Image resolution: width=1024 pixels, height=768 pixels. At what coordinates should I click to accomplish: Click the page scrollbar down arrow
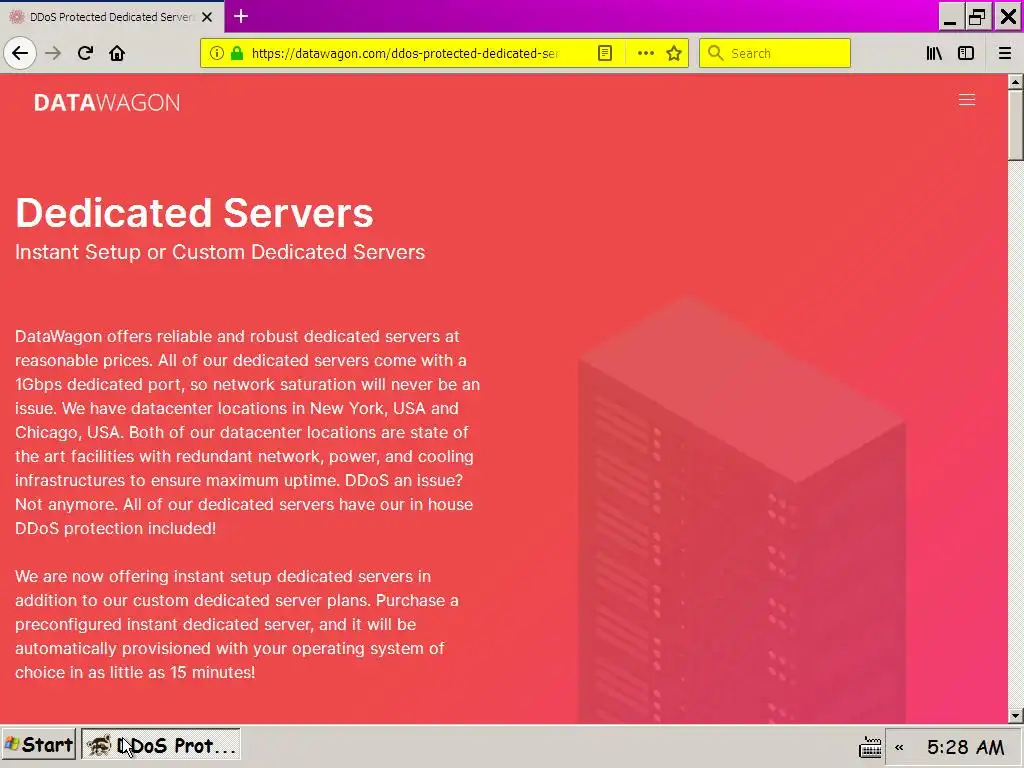tap(1015, 716)
